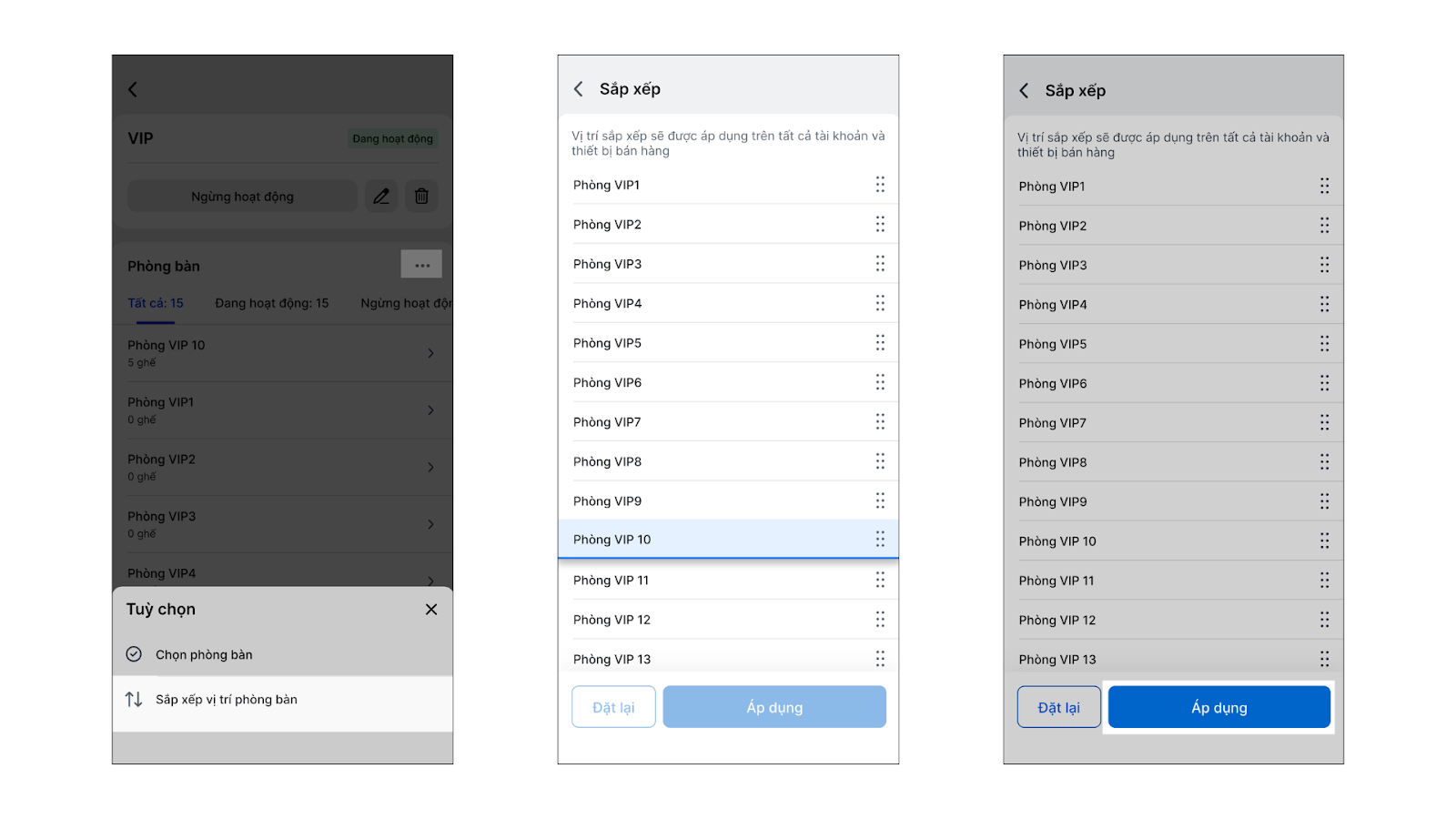Viewport: 1456px width, 819px height.
Task: Close the Tuỳ chọn options sheet
Action: point(431,610)
